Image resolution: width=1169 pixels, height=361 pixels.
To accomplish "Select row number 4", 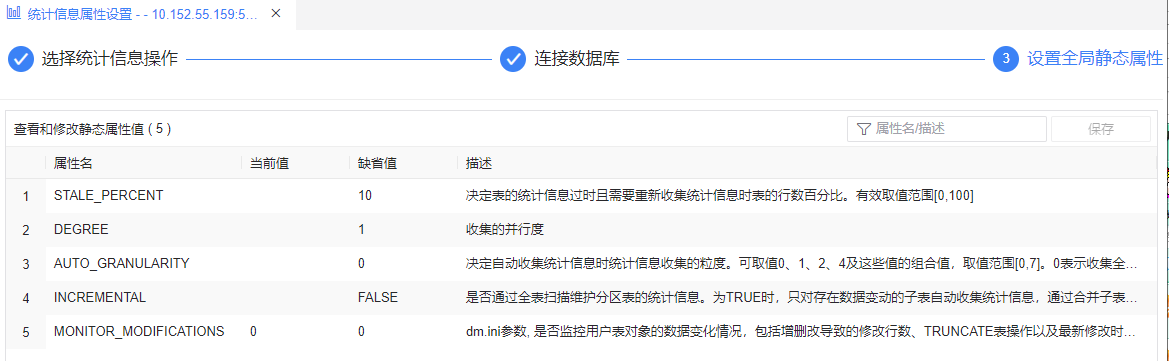I will click(x=25, y=298).
